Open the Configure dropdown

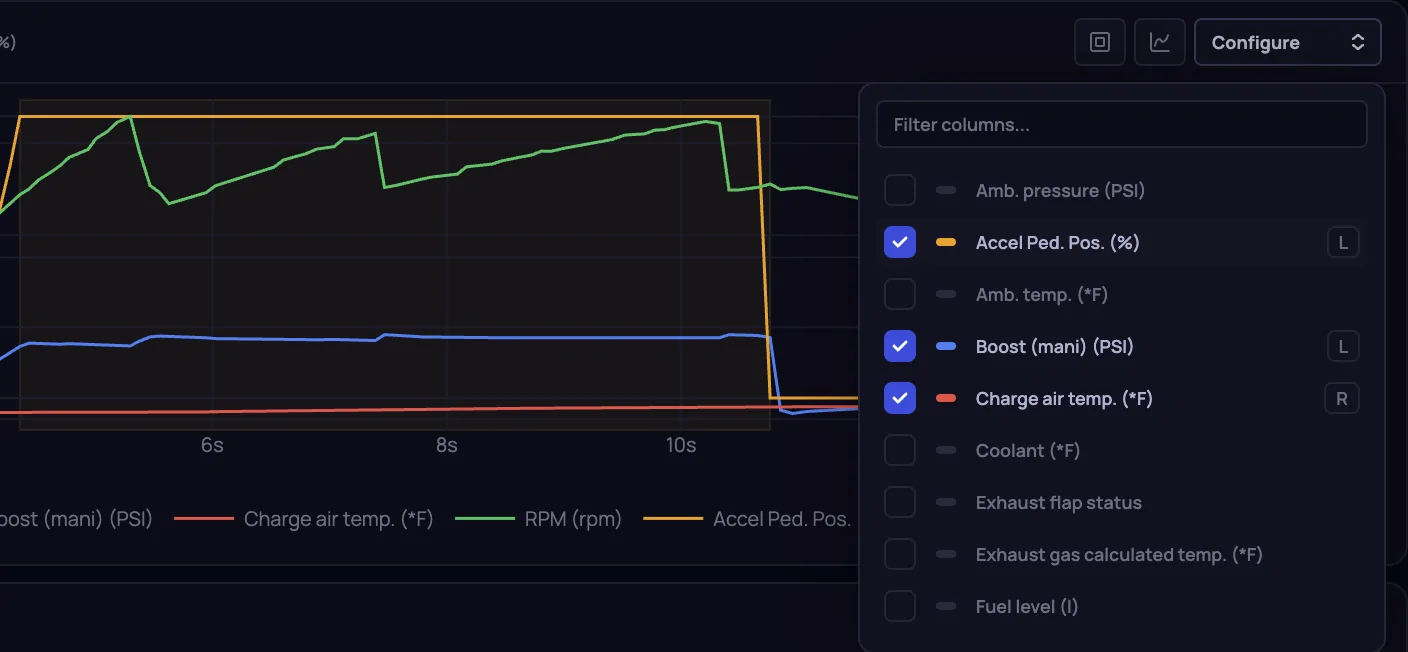coord(1288,42)
